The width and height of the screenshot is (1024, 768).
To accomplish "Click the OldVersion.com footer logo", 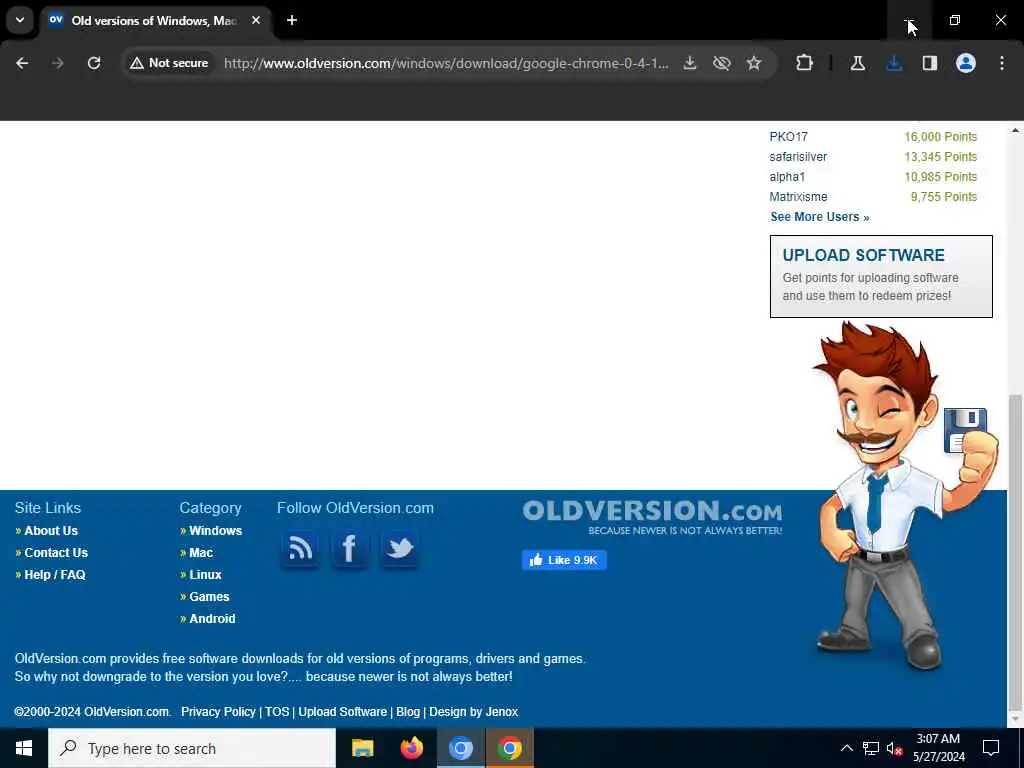I will 652,517.
